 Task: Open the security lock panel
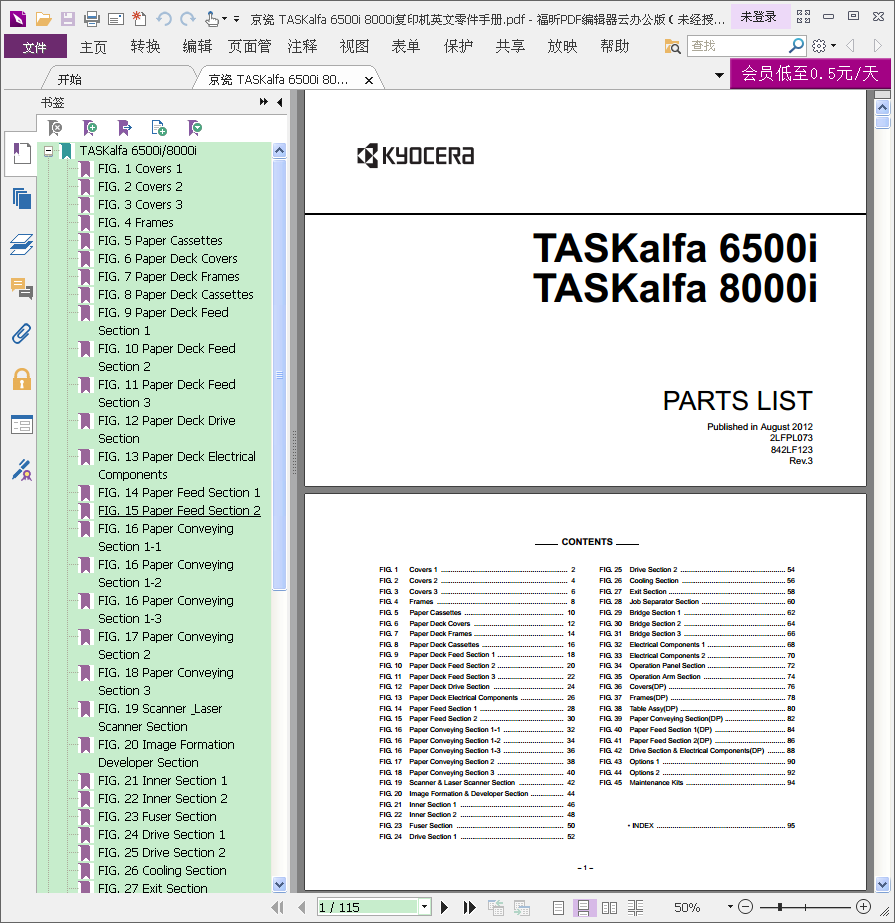22,379
